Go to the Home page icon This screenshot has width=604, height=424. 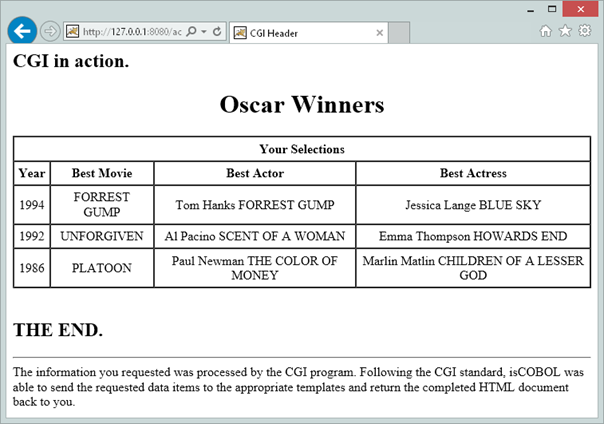coord(546,31)
